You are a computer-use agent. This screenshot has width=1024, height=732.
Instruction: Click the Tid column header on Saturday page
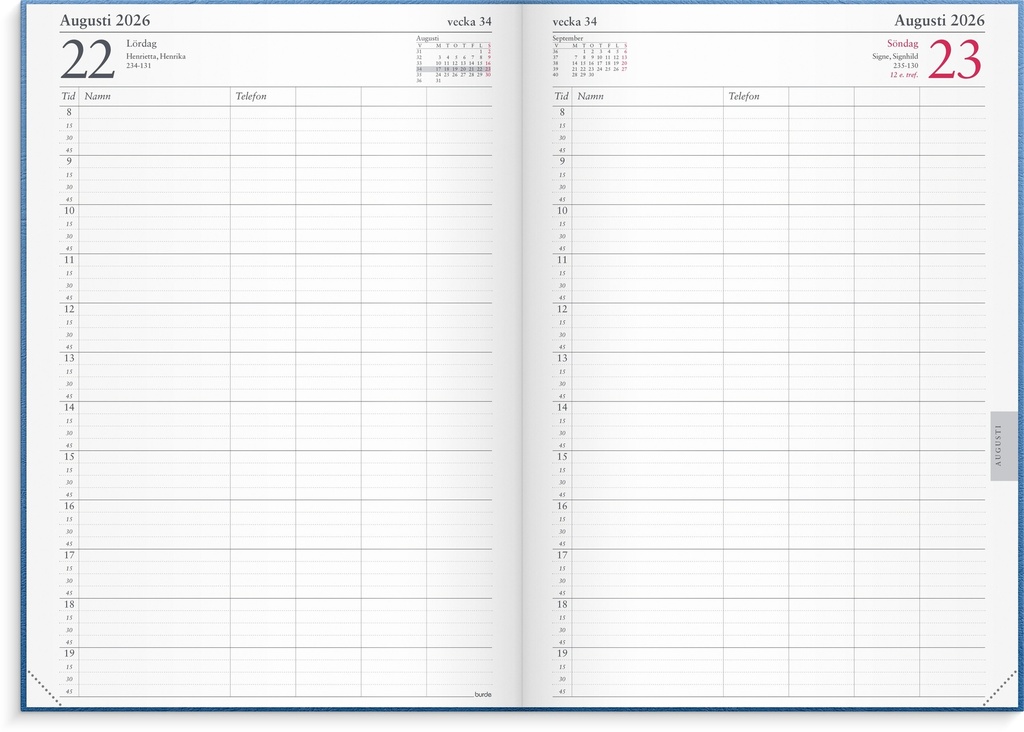(x=68, y=97)
